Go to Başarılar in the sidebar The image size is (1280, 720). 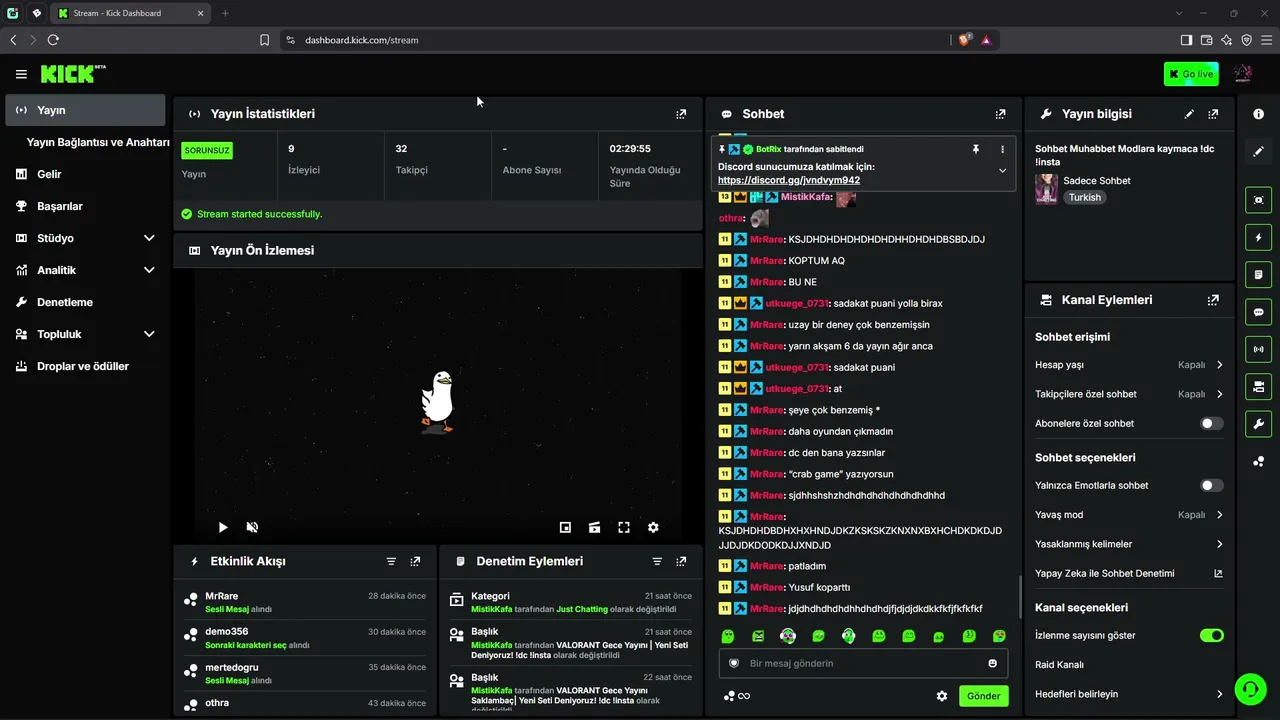[85, 206]
